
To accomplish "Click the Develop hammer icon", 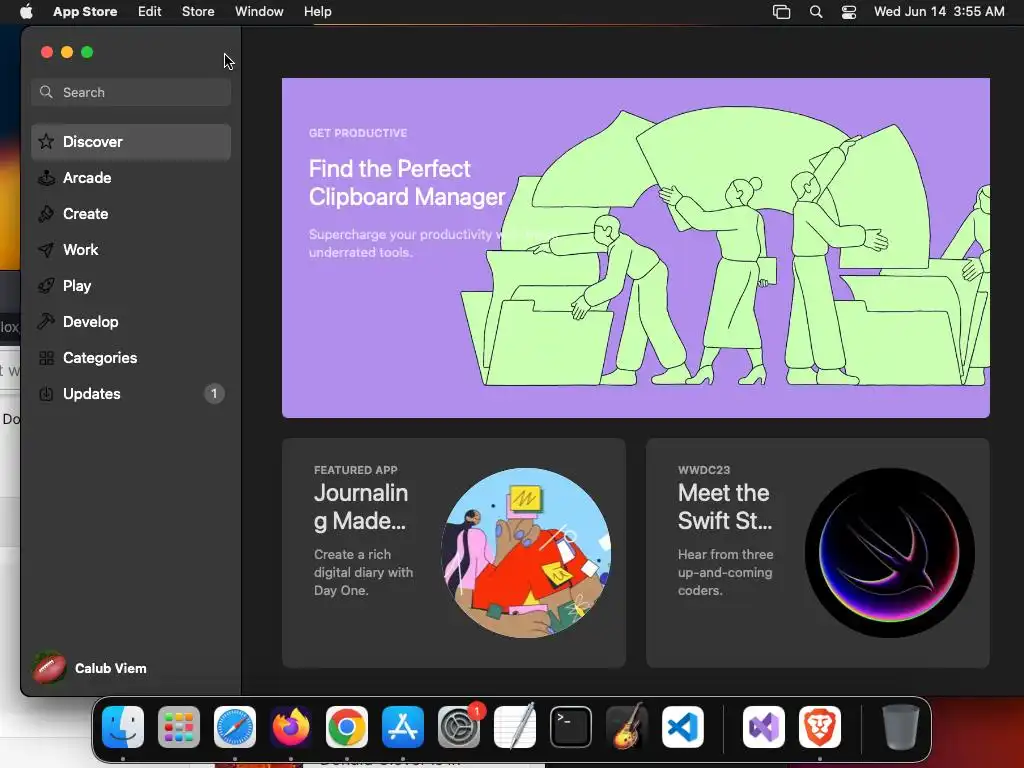I will point(46,321).
